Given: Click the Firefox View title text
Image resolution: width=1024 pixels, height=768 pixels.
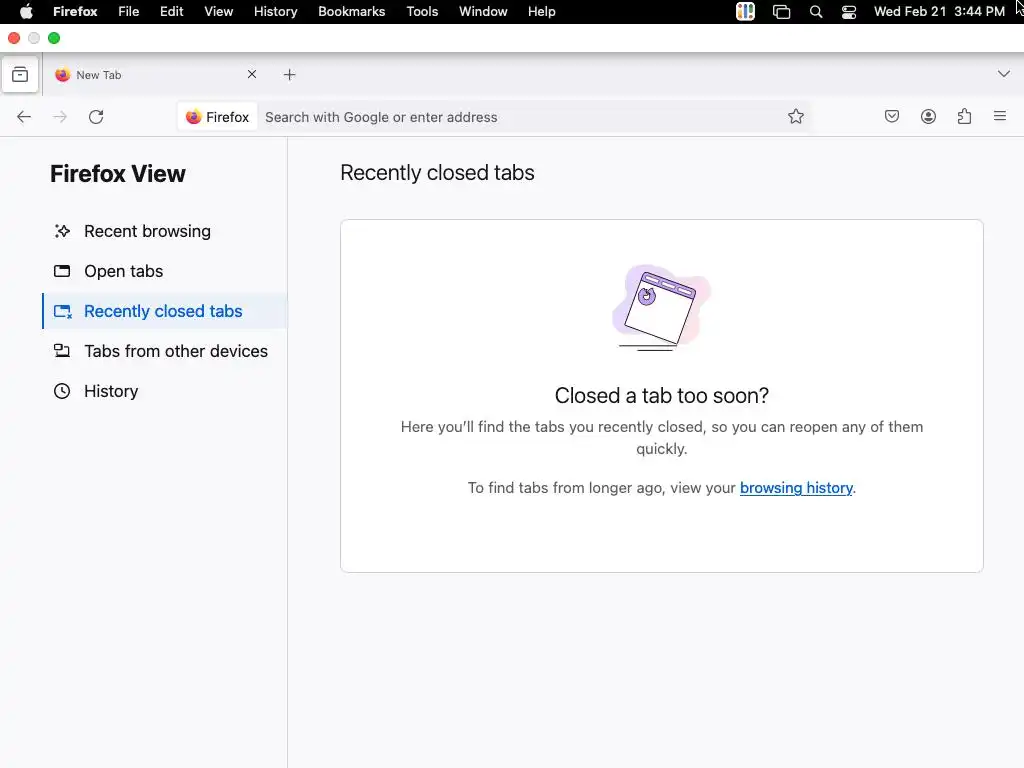Looking at the screenshot, I should click(118, 174).
